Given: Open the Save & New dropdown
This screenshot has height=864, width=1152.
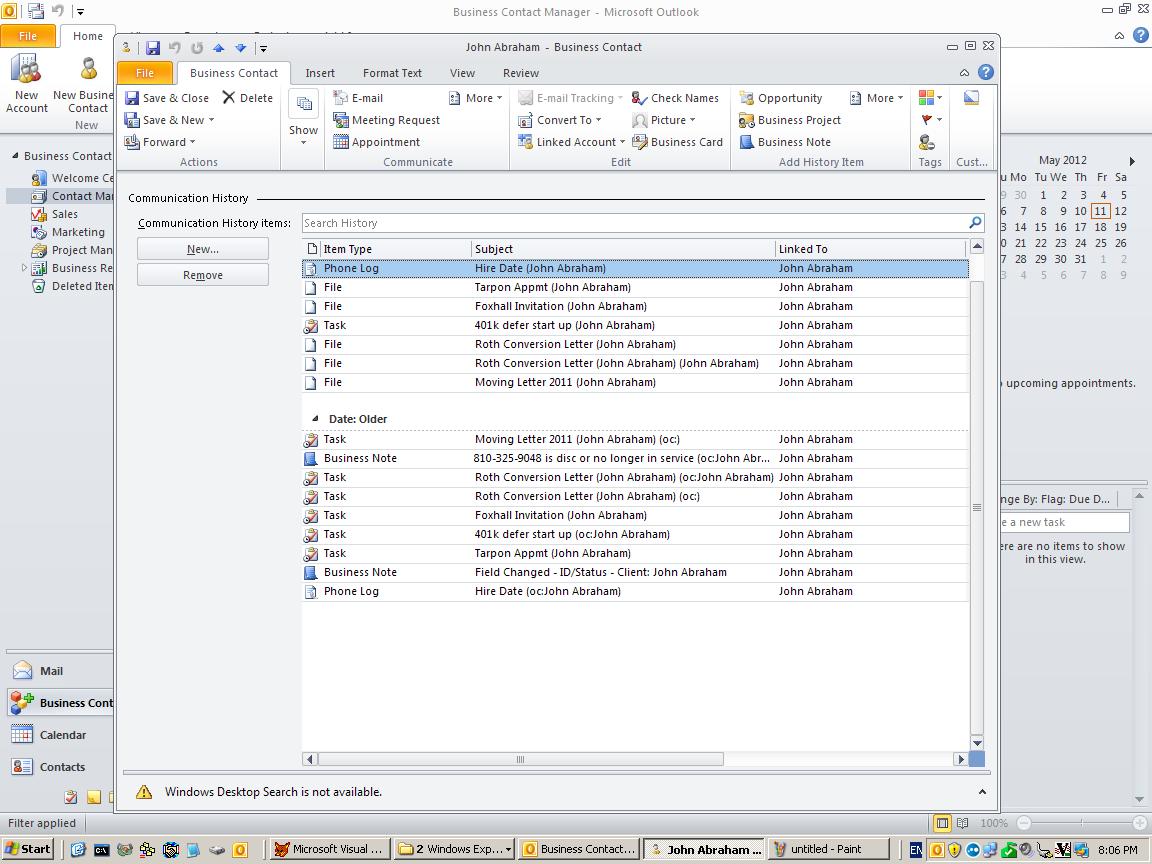Looking at the screenshot, I should (211, 120).
